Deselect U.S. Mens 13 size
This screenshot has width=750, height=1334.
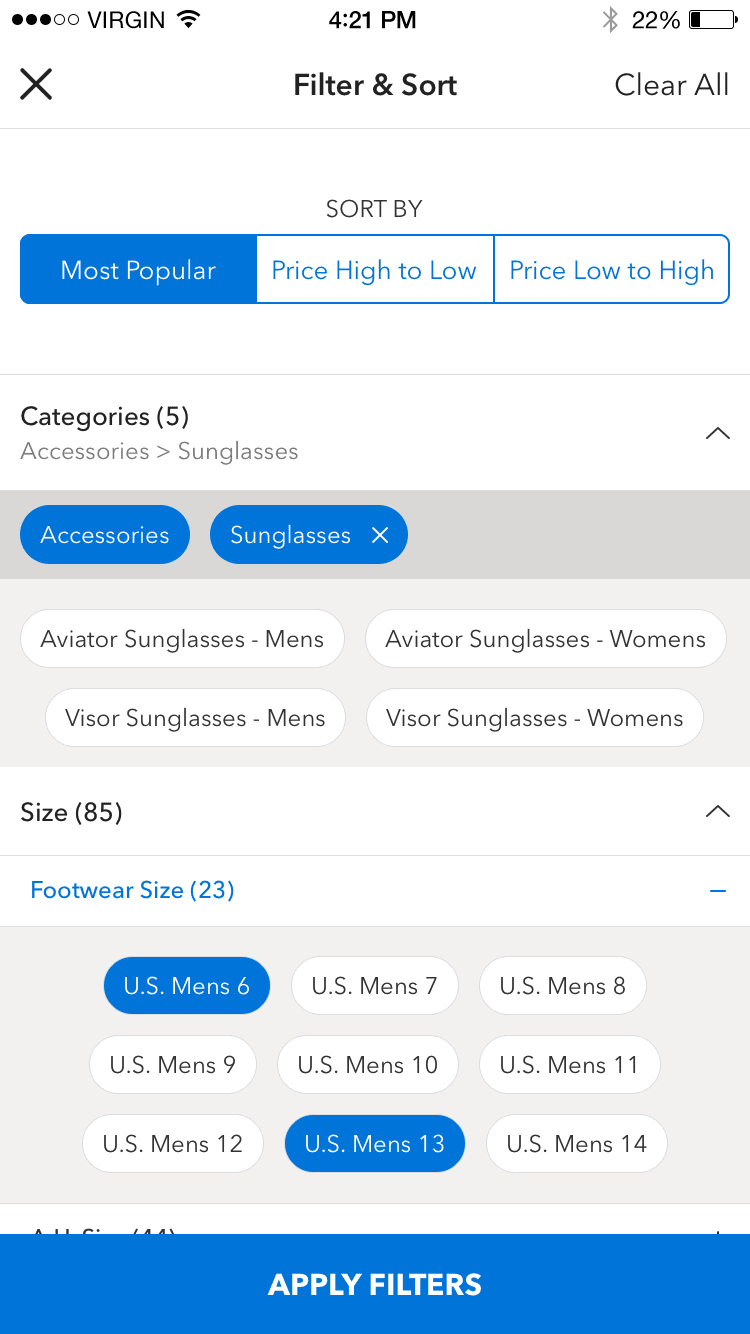point(374,1144)
